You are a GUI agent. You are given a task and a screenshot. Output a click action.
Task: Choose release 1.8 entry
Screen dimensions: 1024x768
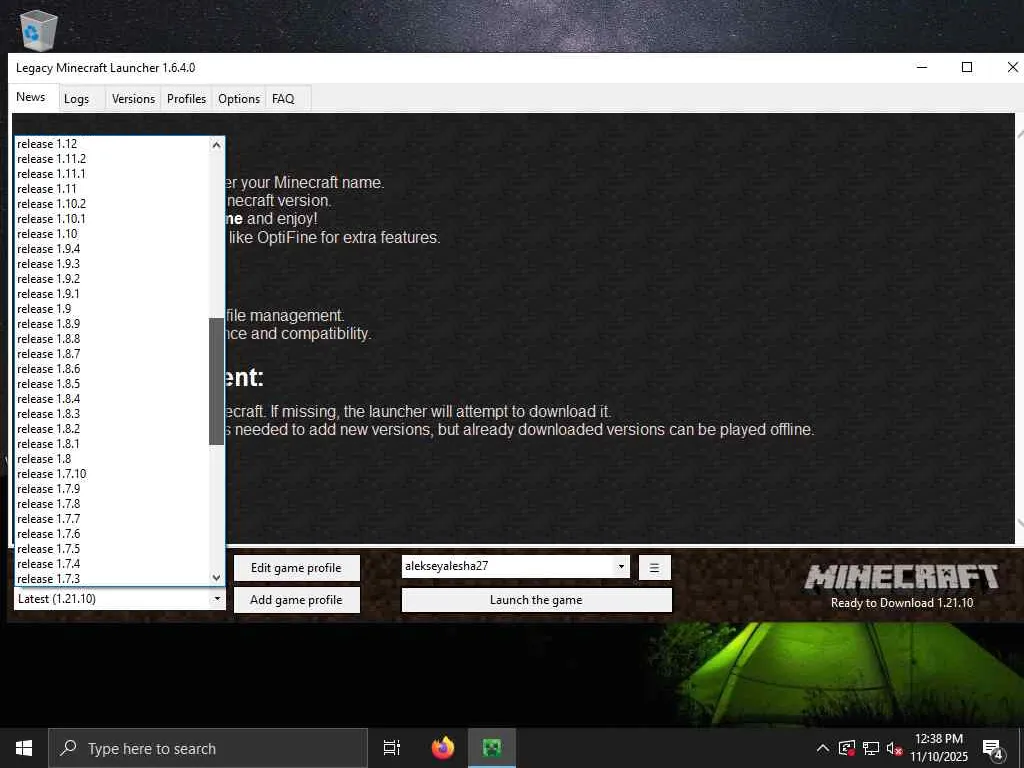pyautogui.click(x=112, y=459)
